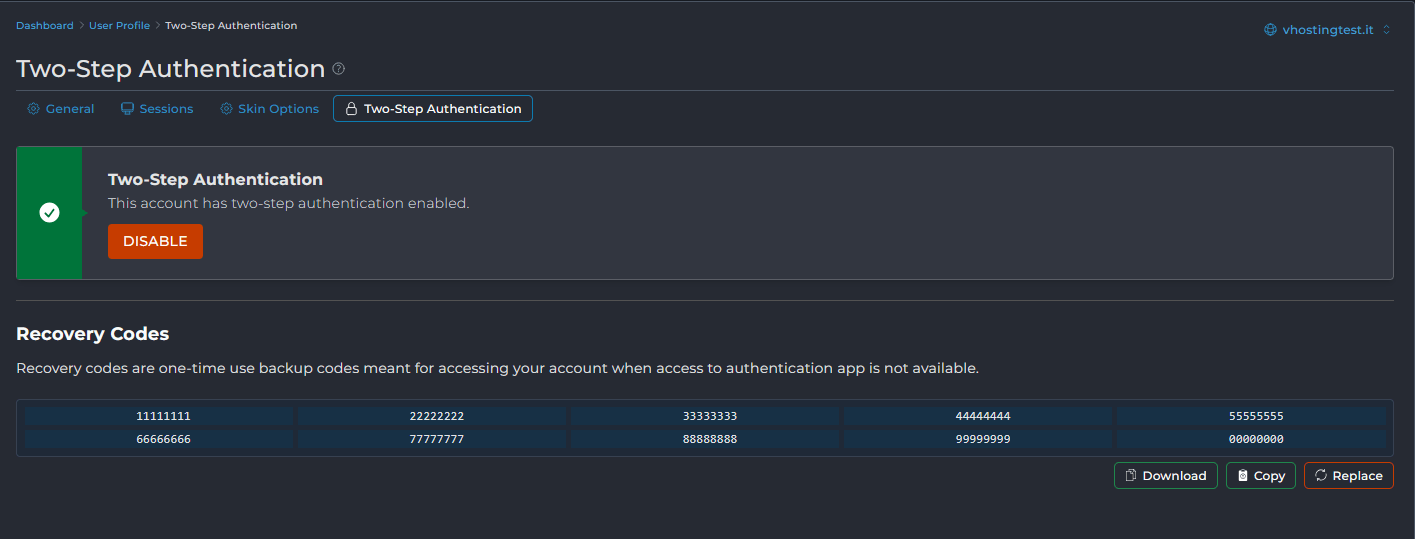The height and width of the screenshot is (539, 1415).
Task: Switch to the General tab
Action: 60,109
